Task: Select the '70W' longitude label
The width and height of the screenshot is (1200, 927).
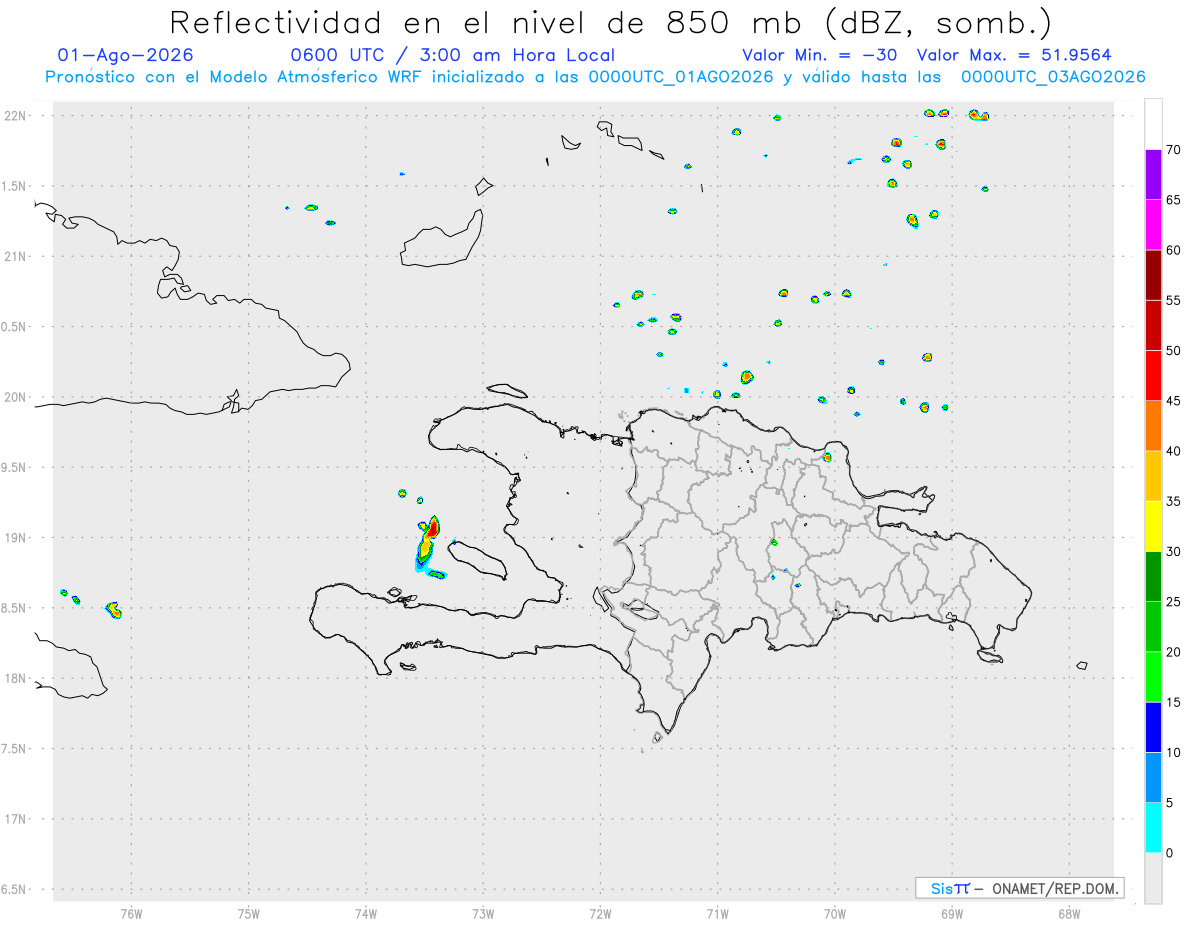Action: pyautogui.click(x=834, y=913)
